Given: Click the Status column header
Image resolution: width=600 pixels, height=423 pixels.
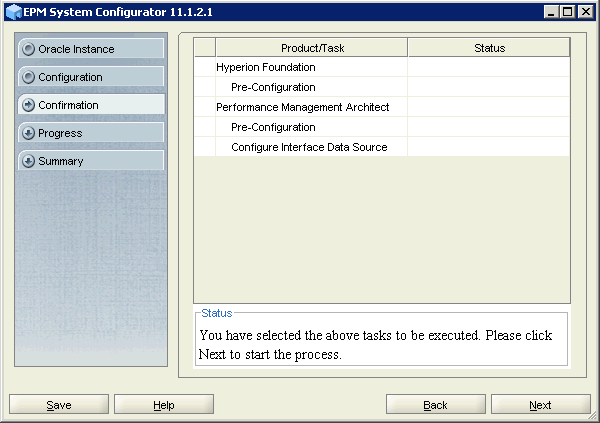Looking at the screenshot, I should tap(489, 47).
